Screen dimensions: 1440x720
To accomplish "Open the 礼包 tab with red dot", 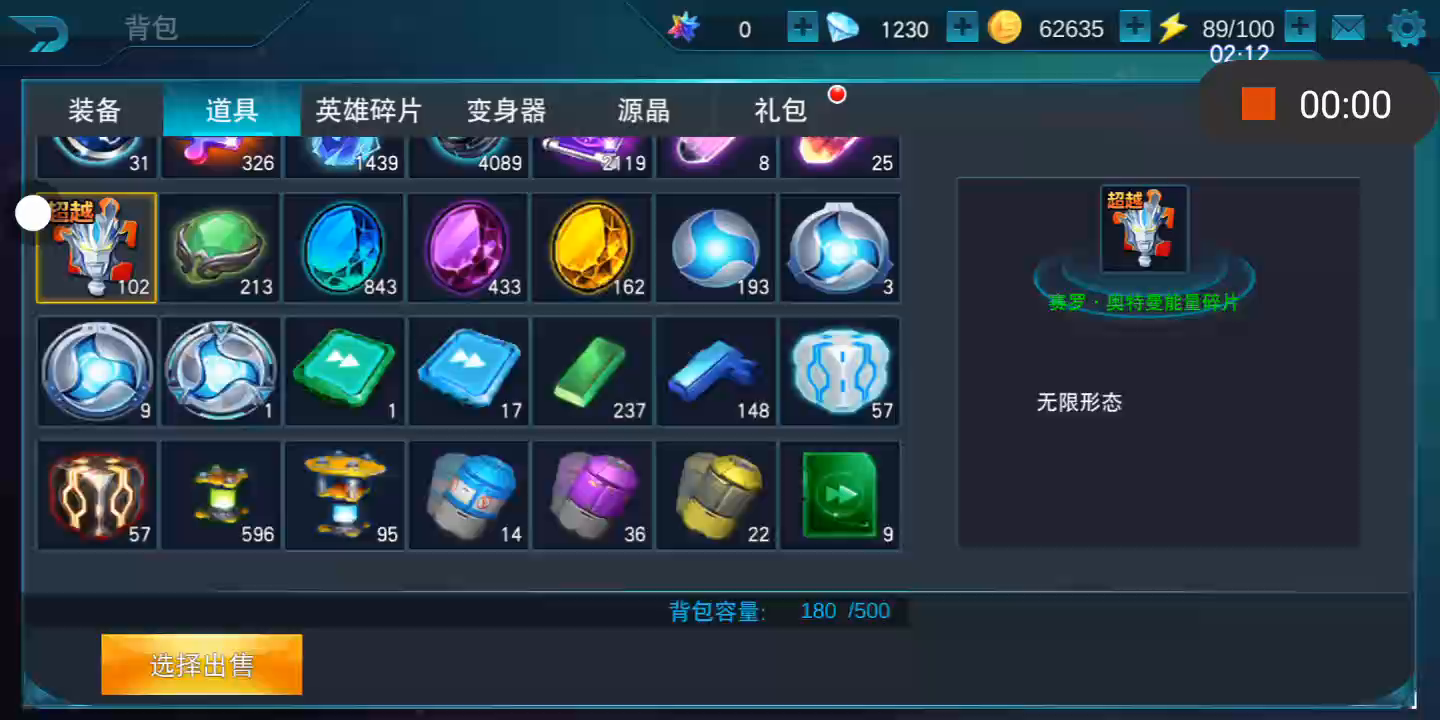I will coord(781,110).
